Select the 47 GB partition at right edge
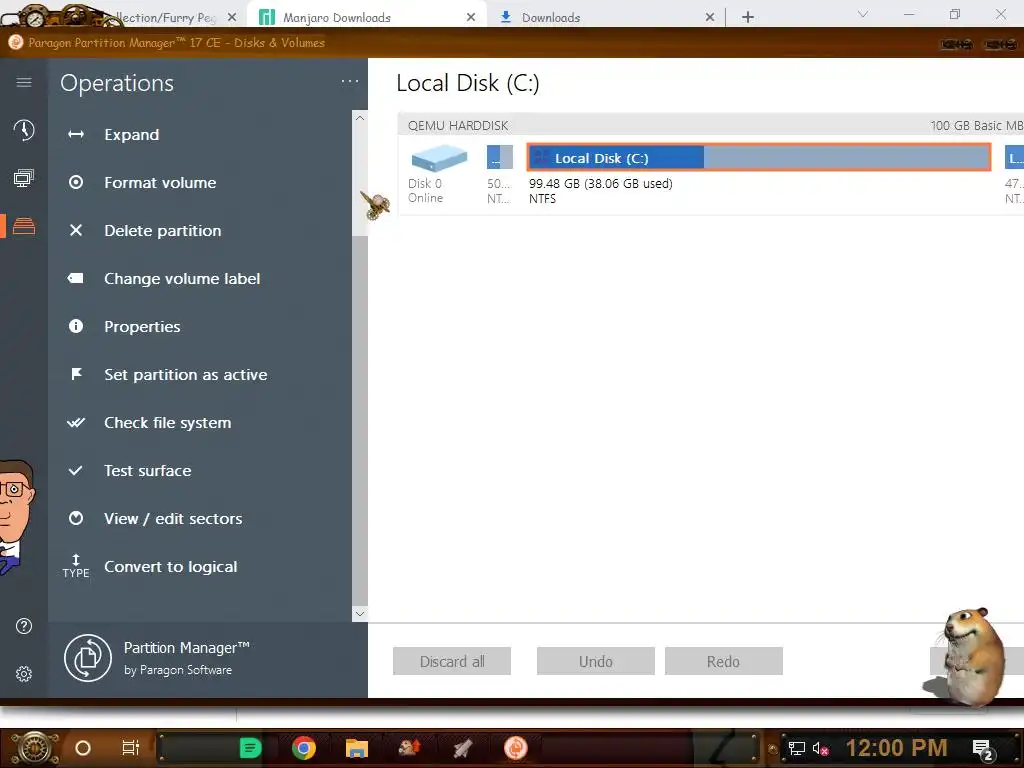 pyautogui.click(x=1014, y=157)
